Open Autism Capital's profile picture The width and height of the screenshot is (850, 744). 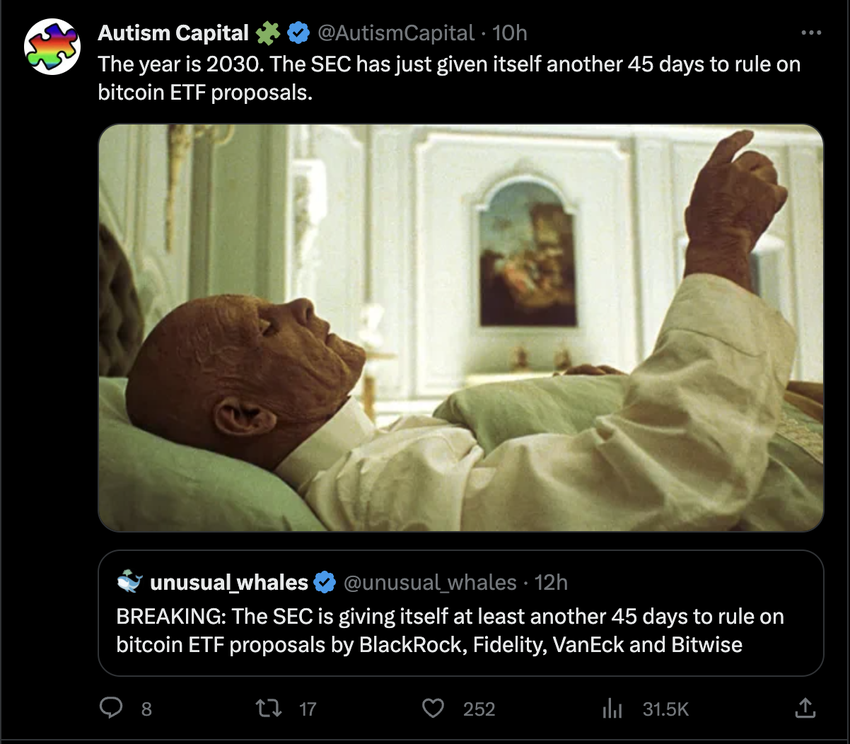[x=51, y=43]
